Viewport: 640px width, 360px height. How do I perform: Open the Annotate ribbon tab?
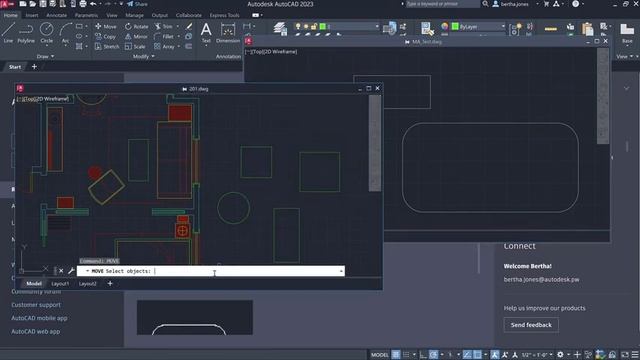tap(56, 15)
